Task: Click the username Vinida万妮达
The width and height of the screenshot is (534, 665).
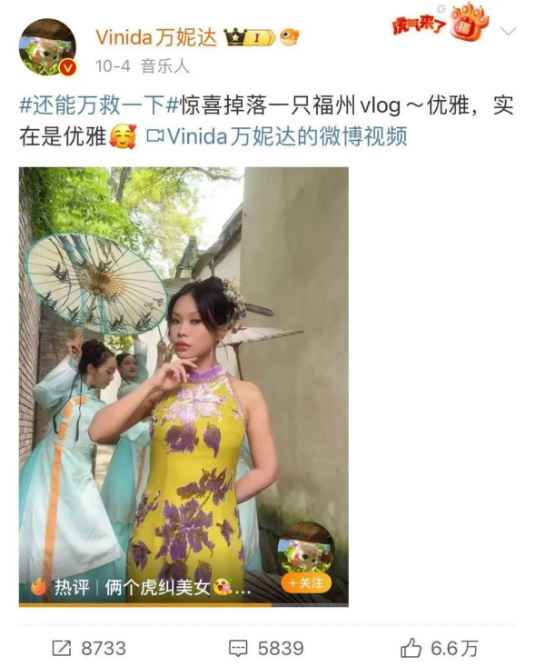Action: pos(156,38)
